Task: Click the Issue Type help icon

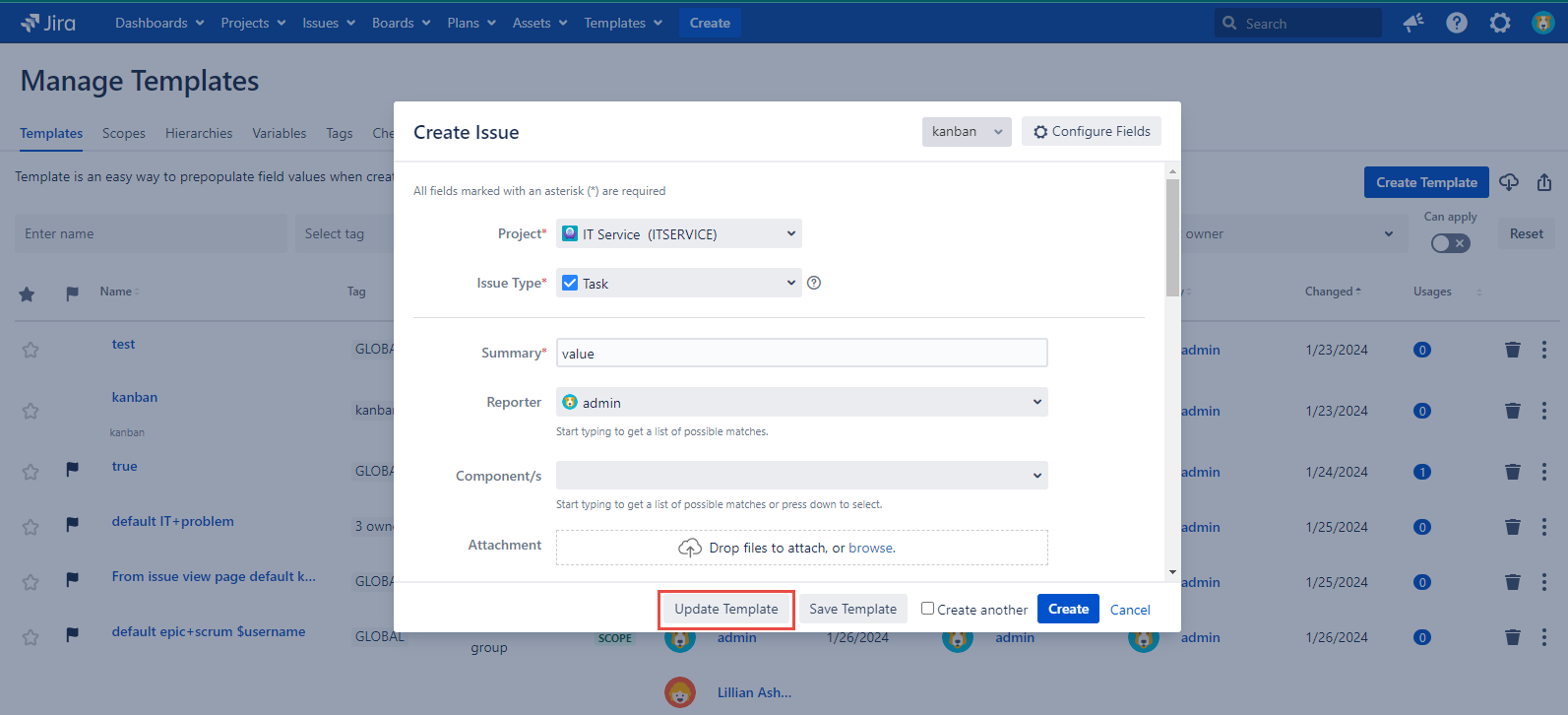Action: pos(814,283)
